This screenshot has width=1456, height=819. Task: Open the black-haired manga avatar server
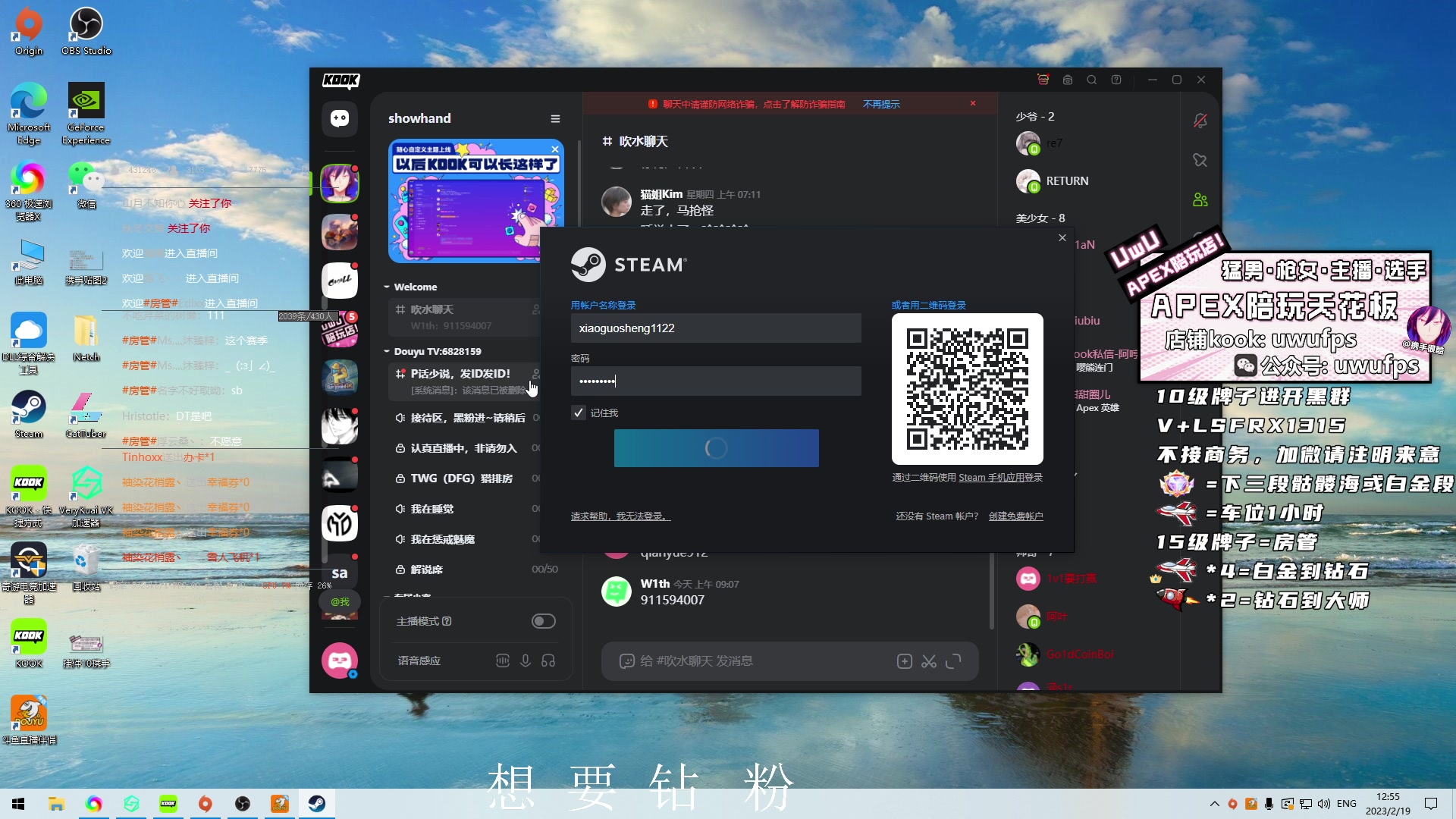[x=339, y=426]
